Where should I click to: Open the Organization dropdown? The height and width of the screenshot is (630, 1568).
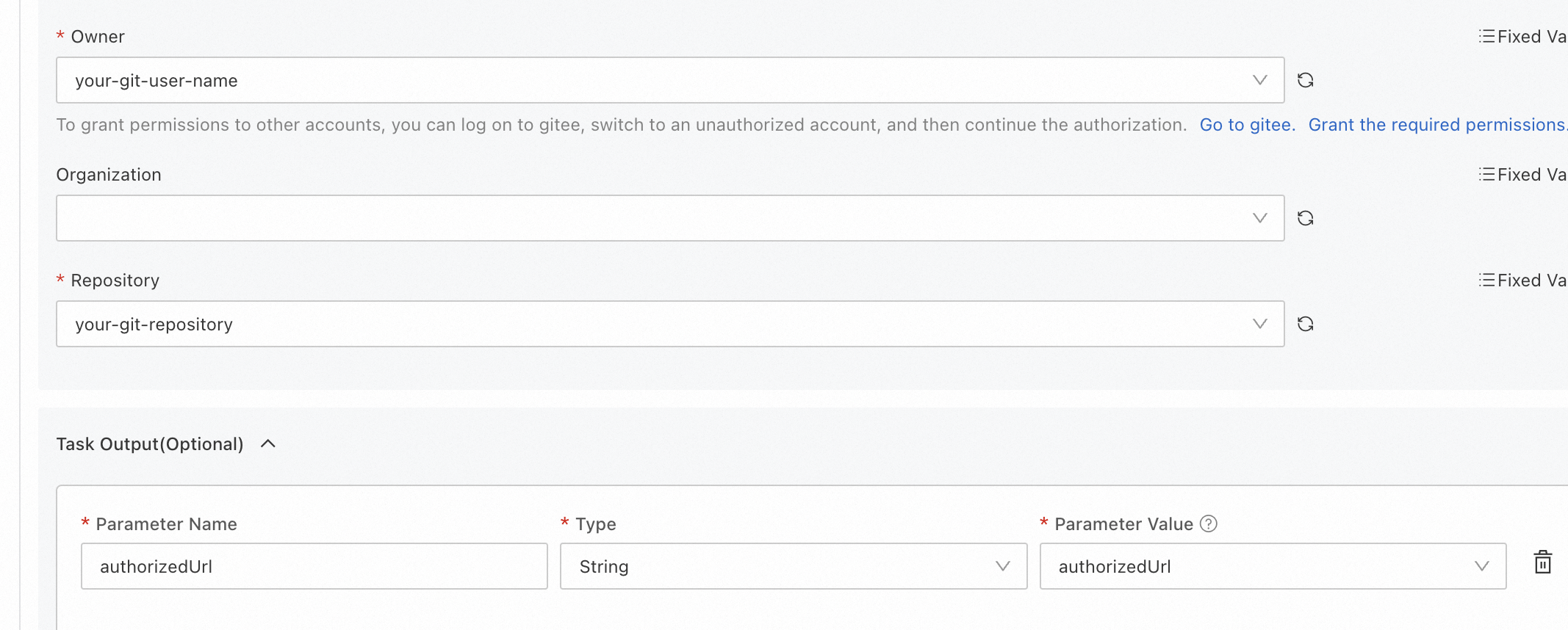(1259, 218)
